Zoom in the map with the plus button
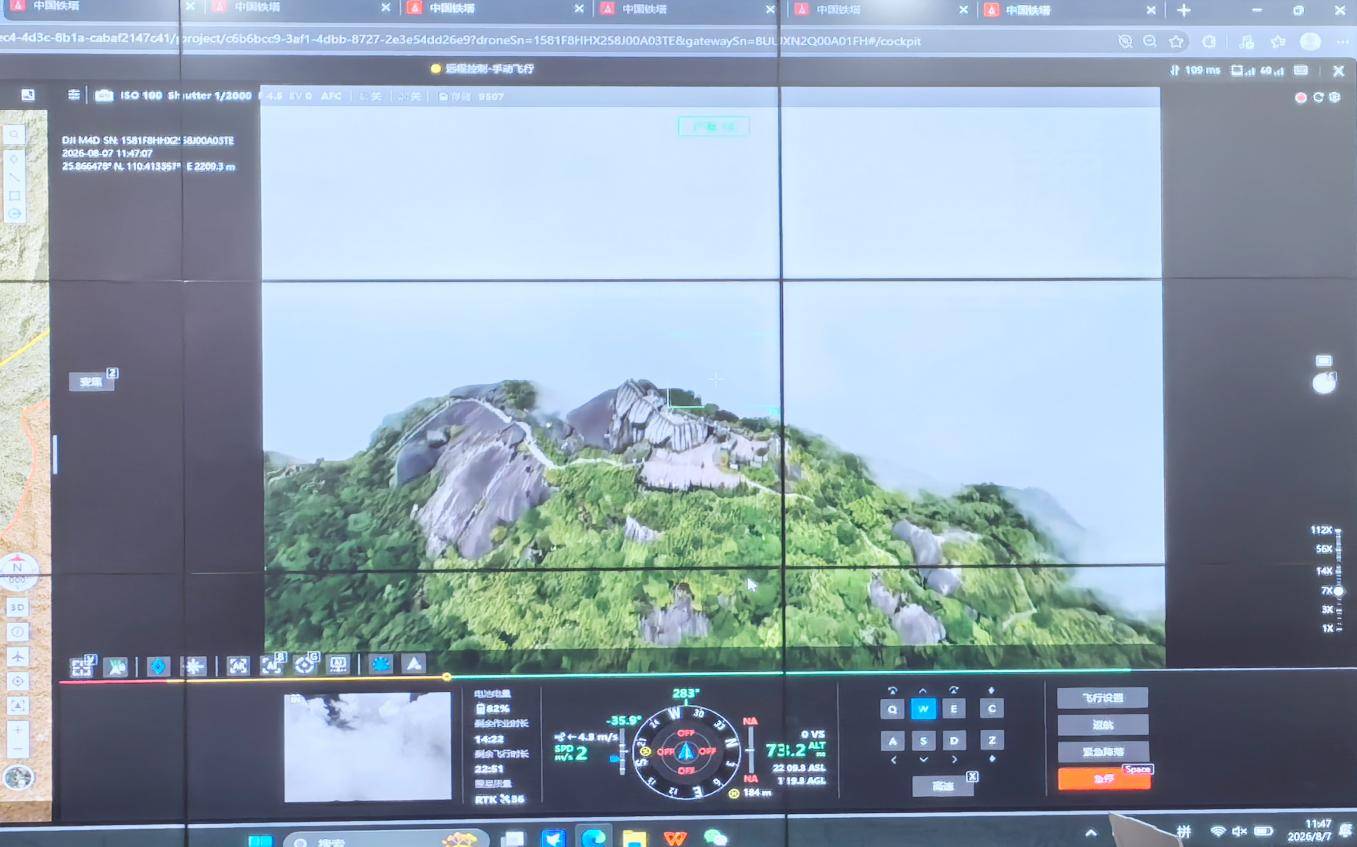The image size is (1357, 847). (17, 729)
